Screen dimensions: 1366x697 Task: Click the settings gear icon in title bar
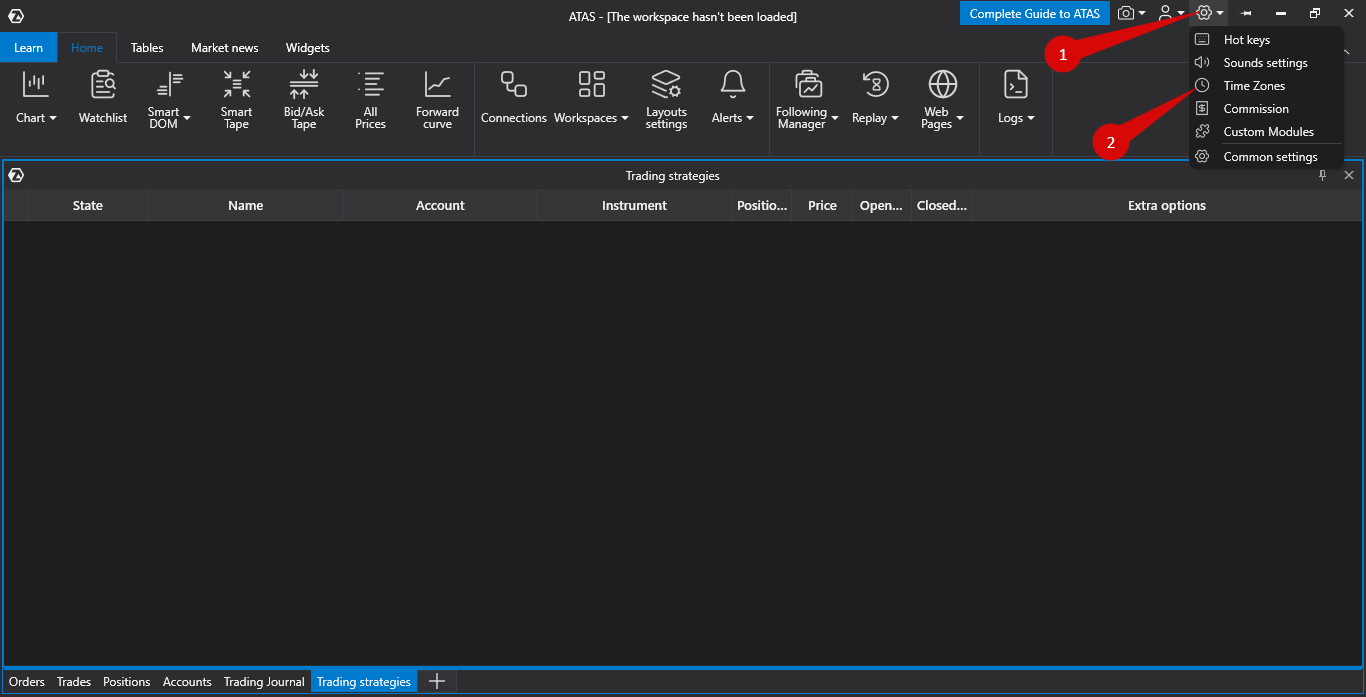tap(1204, 13)
